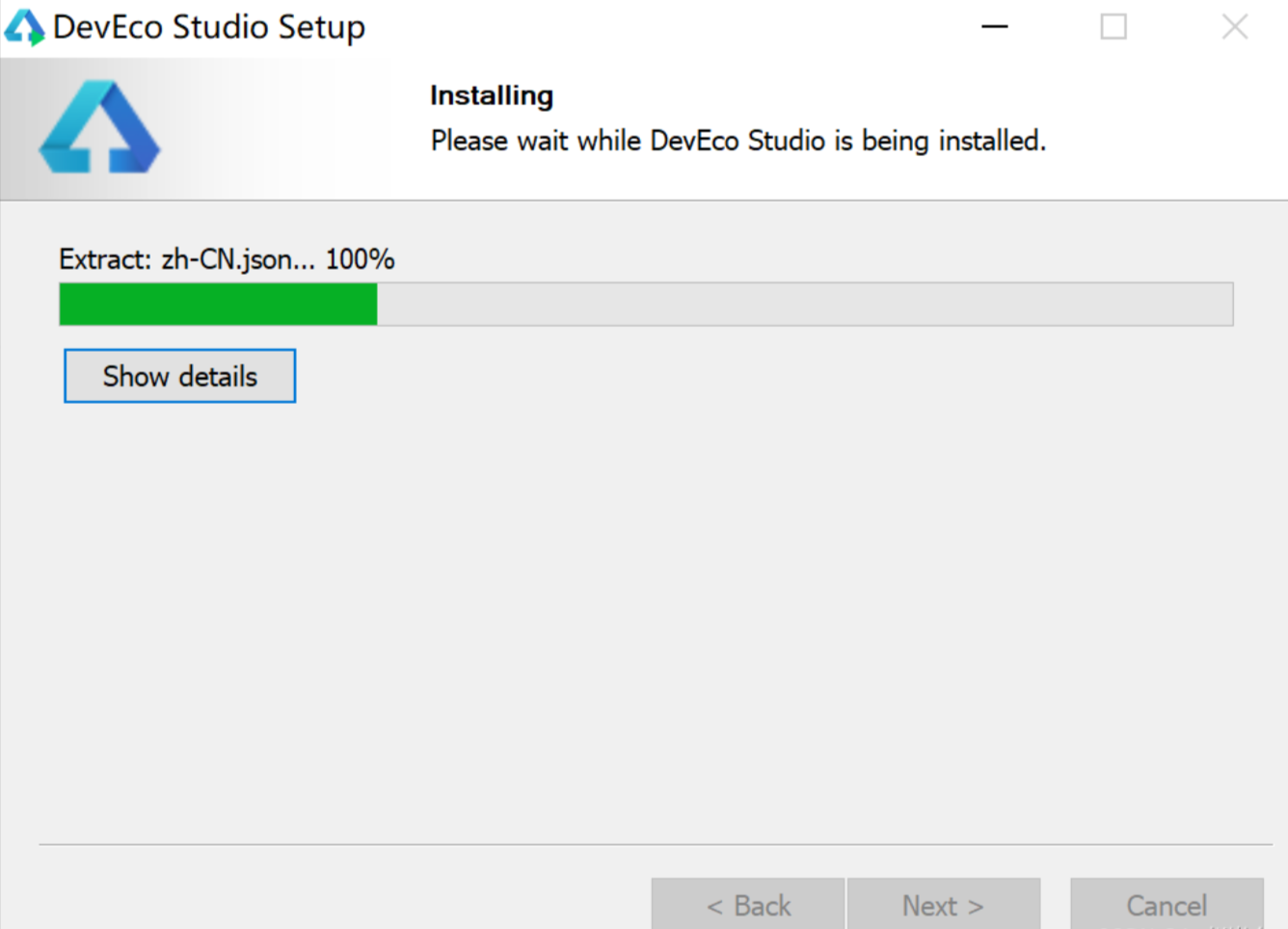Click the 'Please wait while DevEco Studio' message
Image resolution: width=1288 pixels, height=929 pixels.
point(738,141)
